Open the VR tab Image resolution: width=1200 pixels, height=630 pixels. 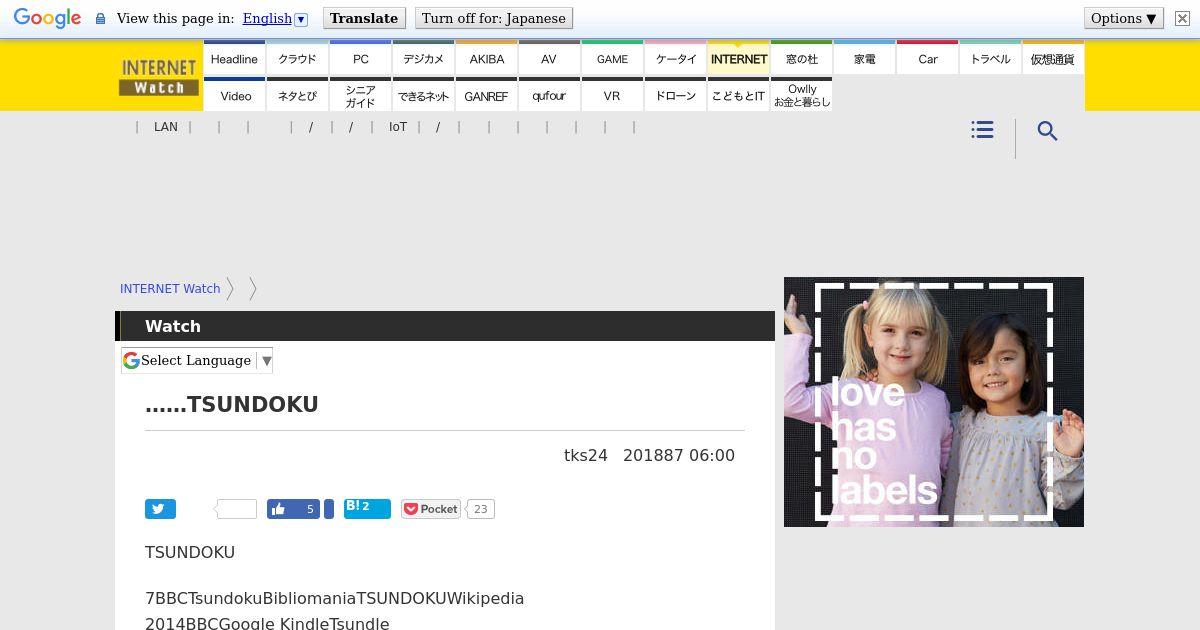tap(612, 95)
